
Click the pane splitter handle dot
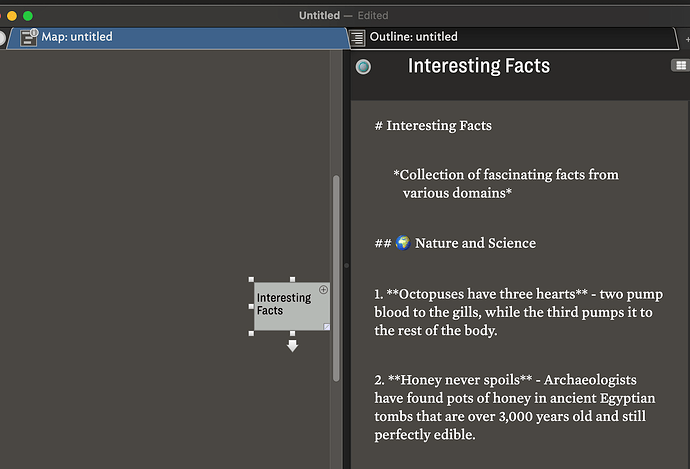346,265
